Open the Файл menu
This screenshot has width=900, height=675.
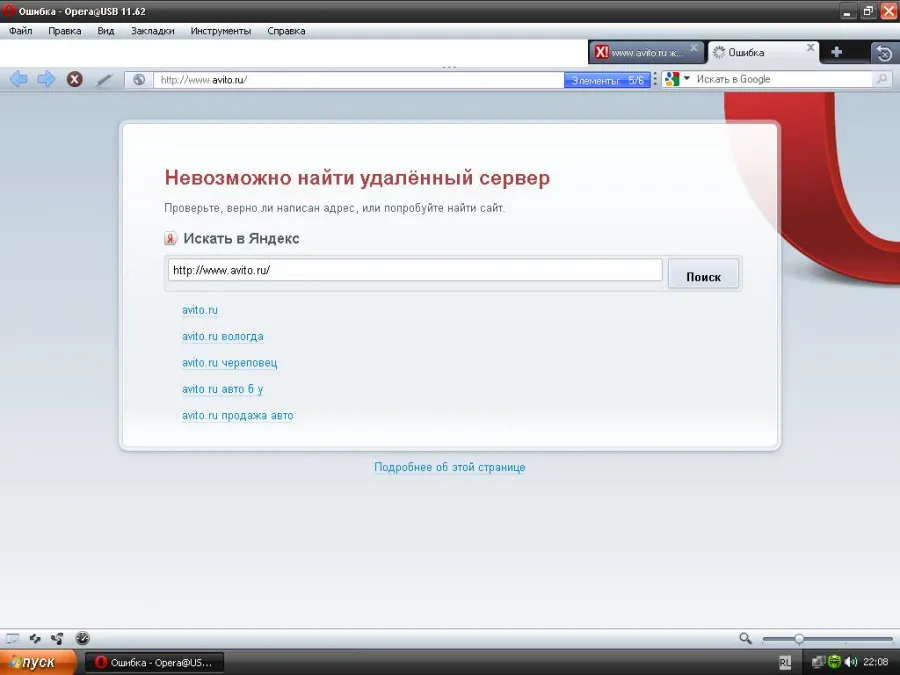(21, 31)
